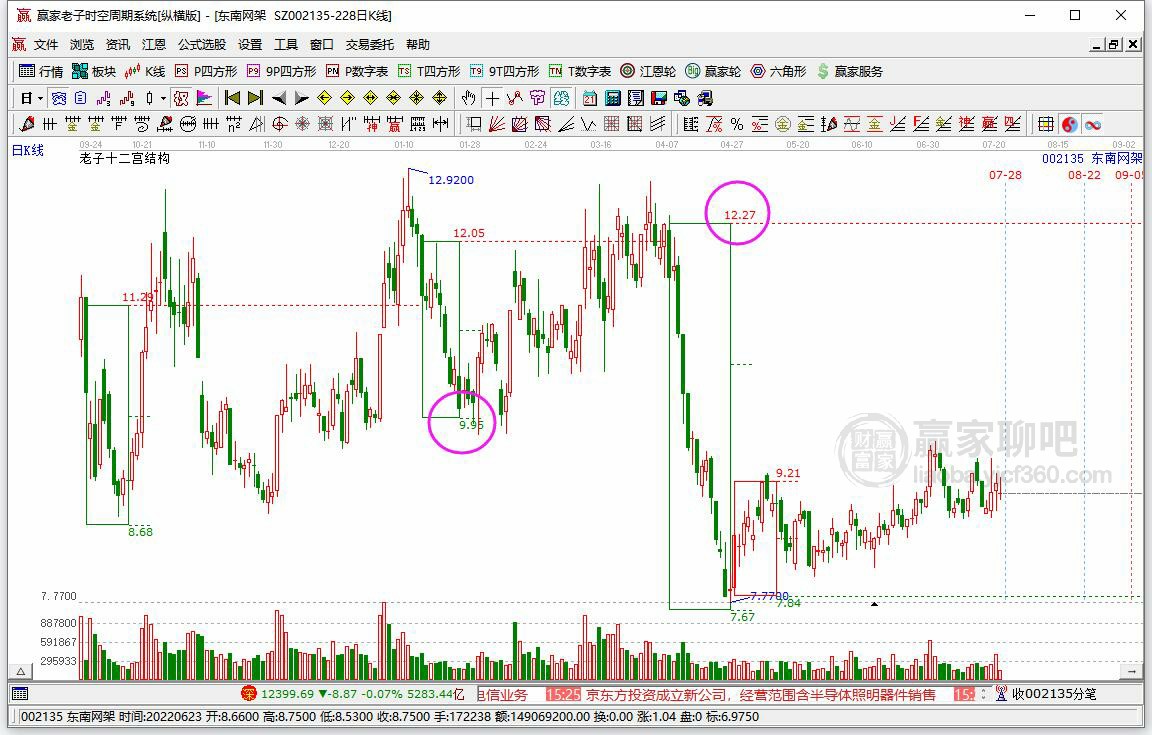Select the fan lines drawing tool
The height and width of the screenshot is (735, 1152).
(497, 124)
